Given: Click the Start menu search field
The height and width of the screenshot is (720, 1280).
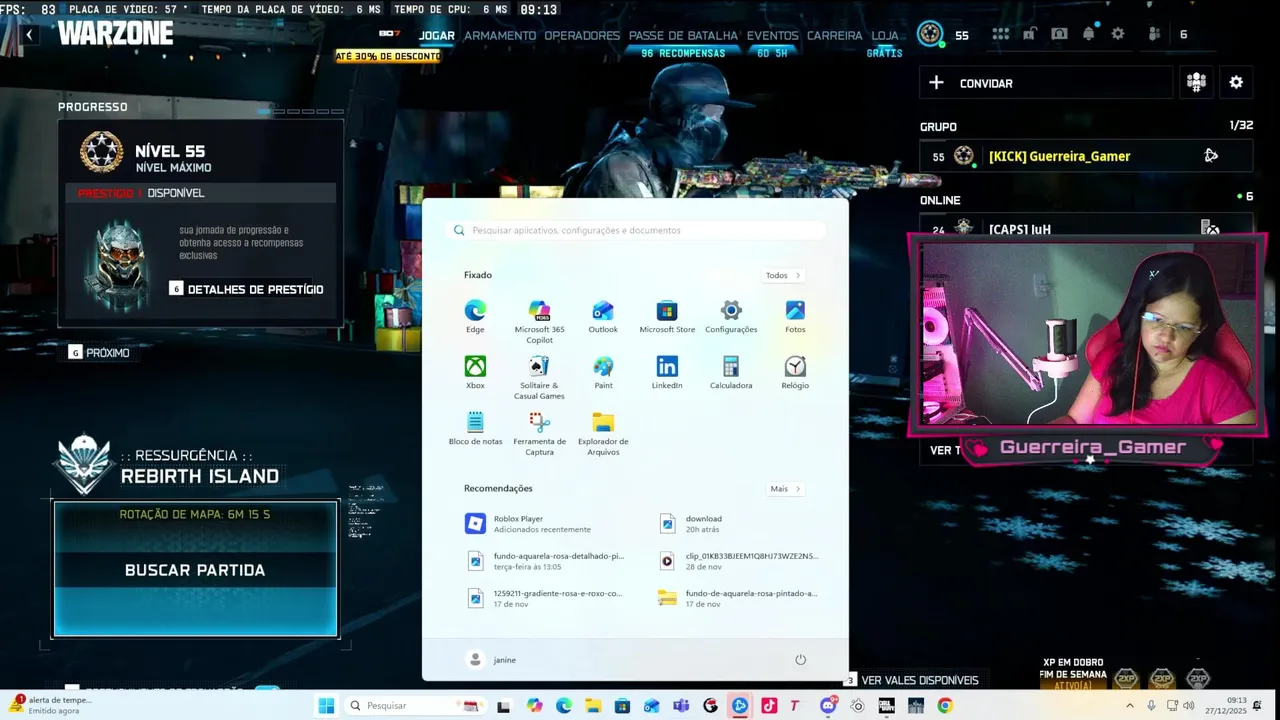Looking at the screenshot, I should point(635,230).
